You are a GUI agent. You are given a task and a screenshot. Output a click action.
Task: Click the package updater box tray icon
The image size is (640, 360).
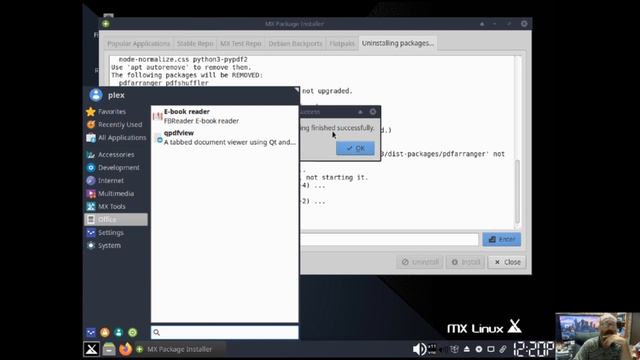click(454, 349)
